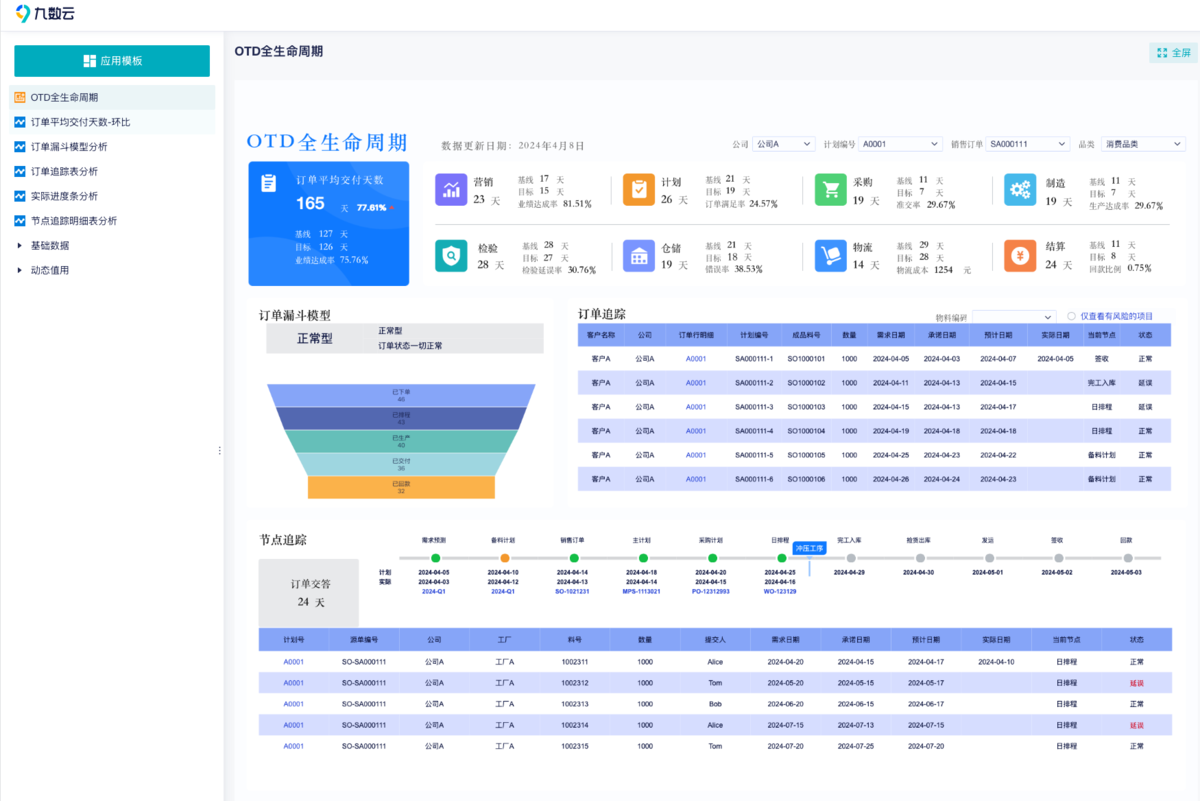
Task: Click the 检验 inspection shield icon
Action: (451, 256)
